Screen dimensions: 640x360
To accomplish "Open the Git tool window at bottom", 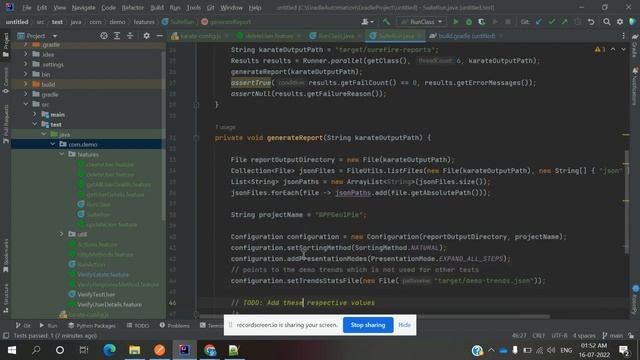I will (x=23, y=325).
